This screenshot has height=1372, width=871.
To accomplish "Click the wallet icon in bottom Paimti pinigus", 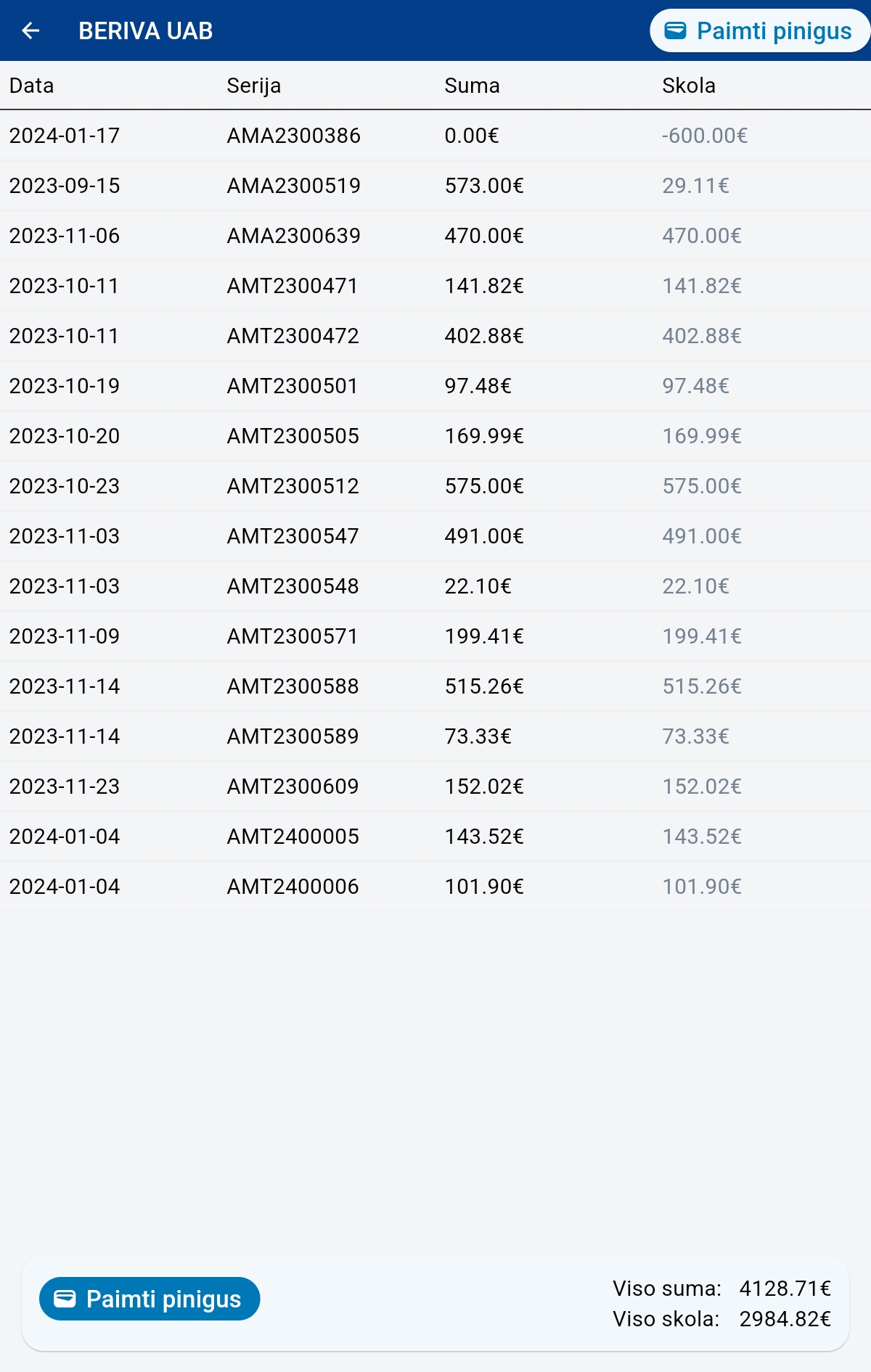I will tap(65, 1299).
